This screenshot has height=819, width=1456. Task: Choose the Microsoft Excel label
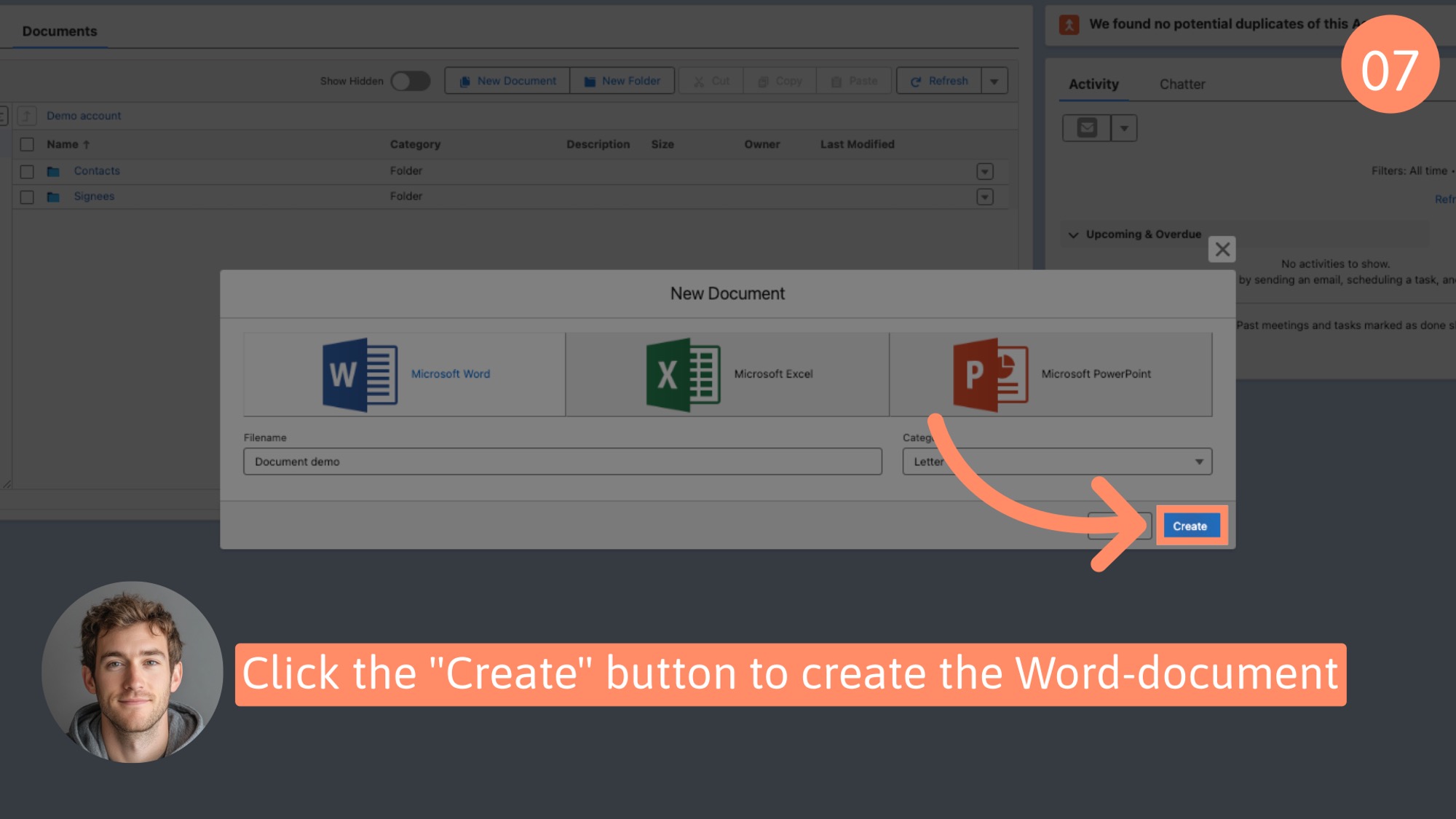pos(773,374)
